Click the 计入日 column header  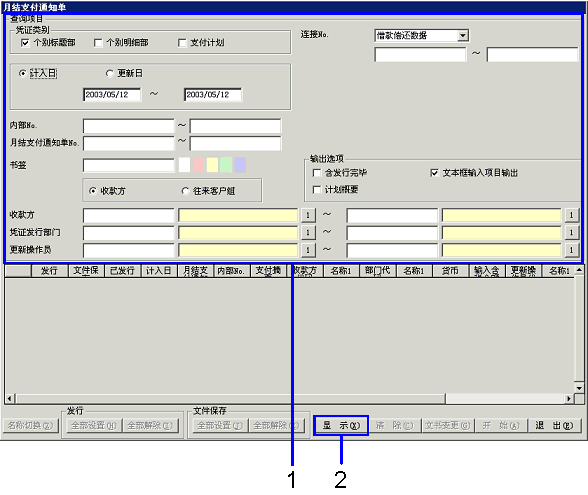(x=159, y=271)
